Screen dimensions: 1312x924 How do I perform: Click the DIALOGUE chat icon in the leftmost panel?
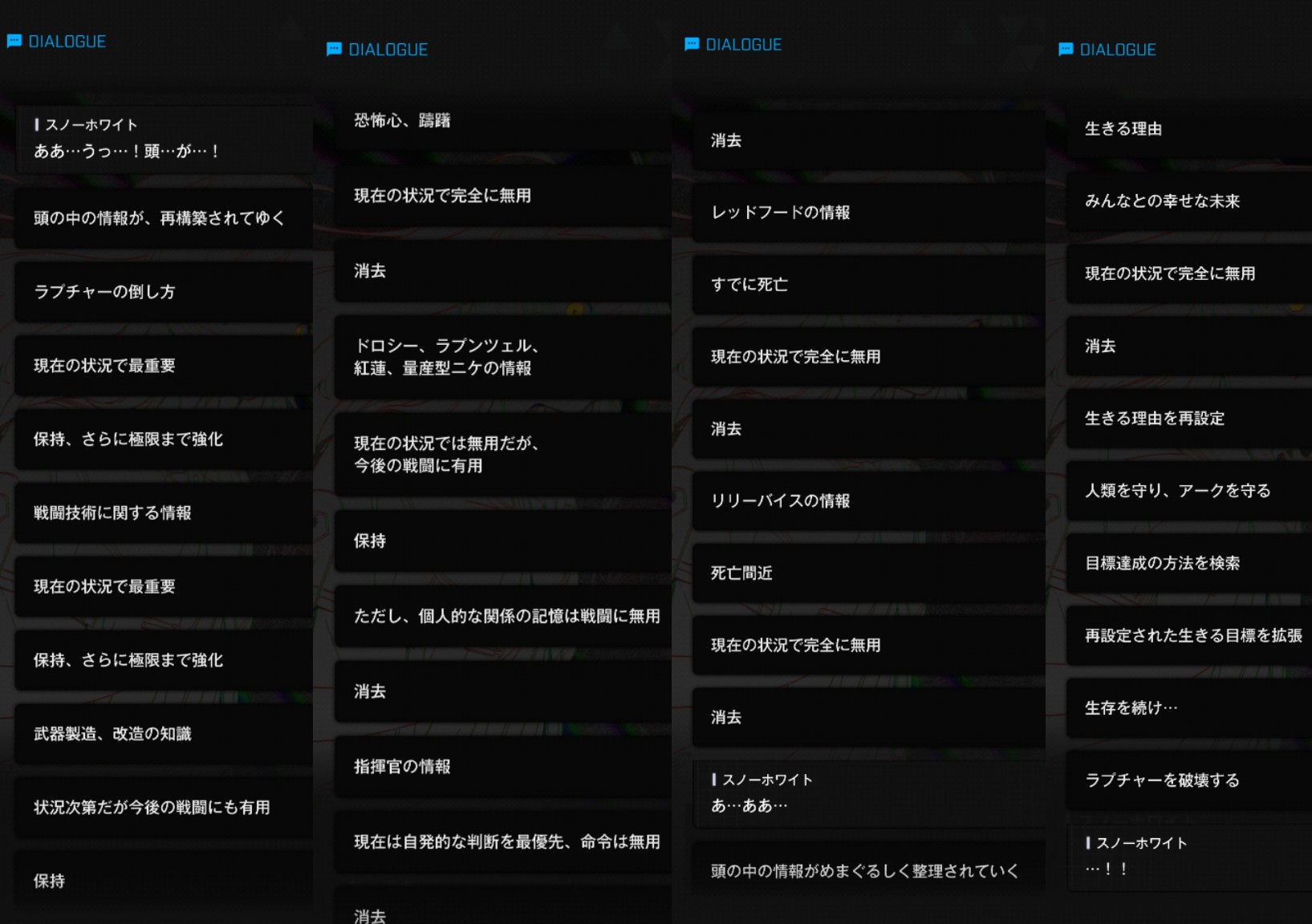[x=14, y=41]
